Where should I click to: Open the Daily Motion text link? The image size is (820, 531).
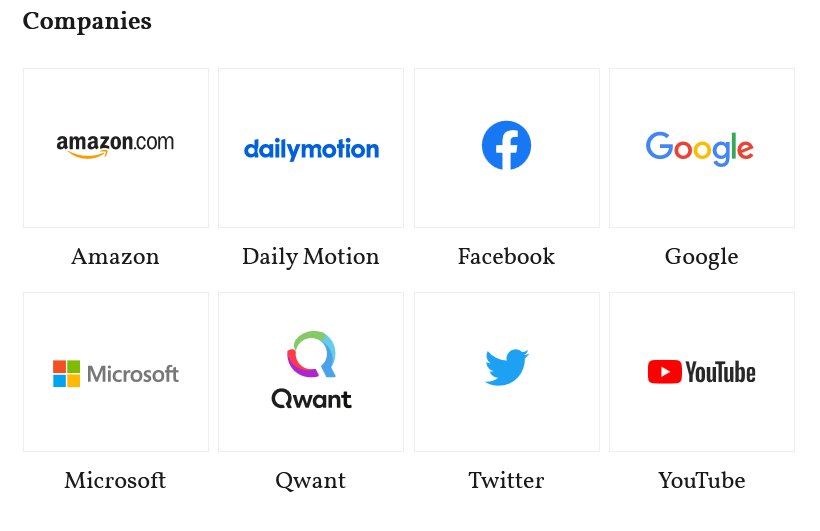click(311, 257)
